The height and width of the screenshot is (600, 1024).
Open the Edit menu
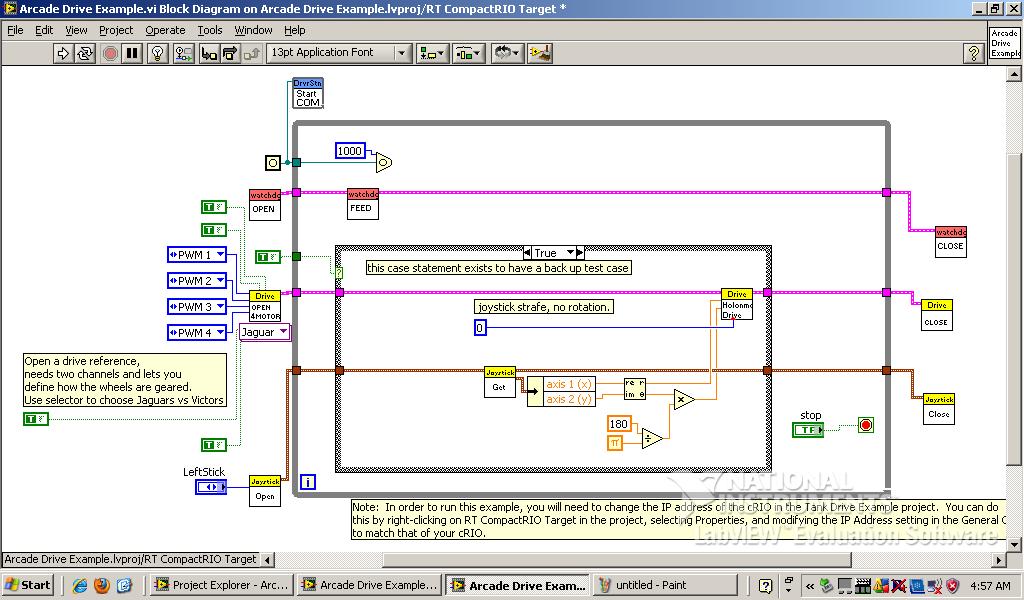44,30
